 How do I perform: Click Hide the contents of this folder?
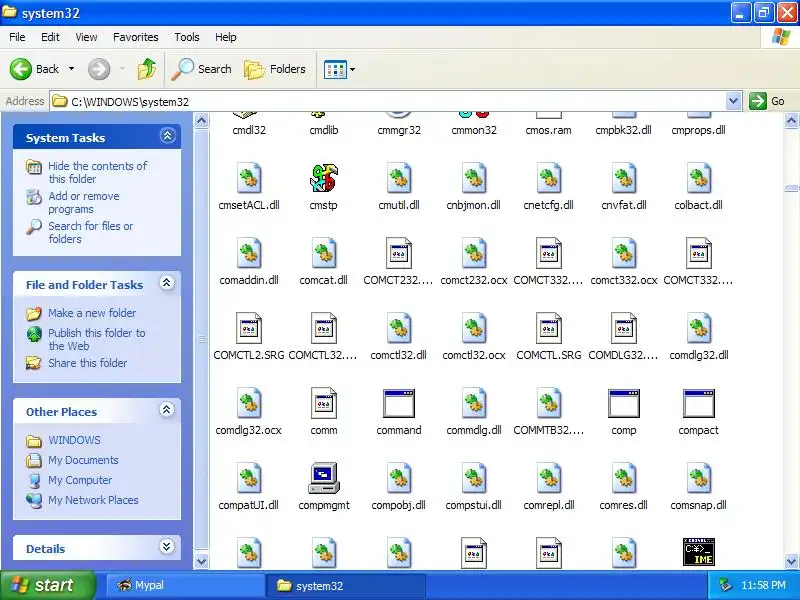(x=97, y=172)
